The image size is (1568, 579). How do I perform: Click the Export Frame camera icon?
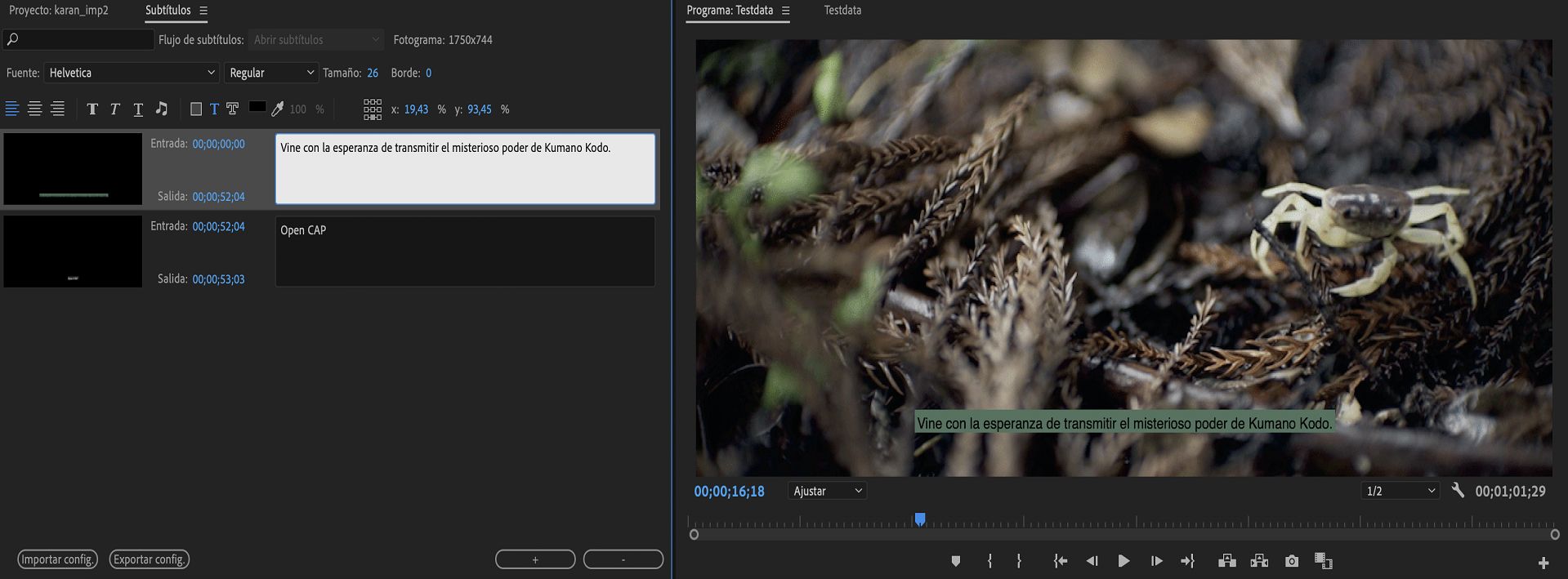tap(1291, 561)
